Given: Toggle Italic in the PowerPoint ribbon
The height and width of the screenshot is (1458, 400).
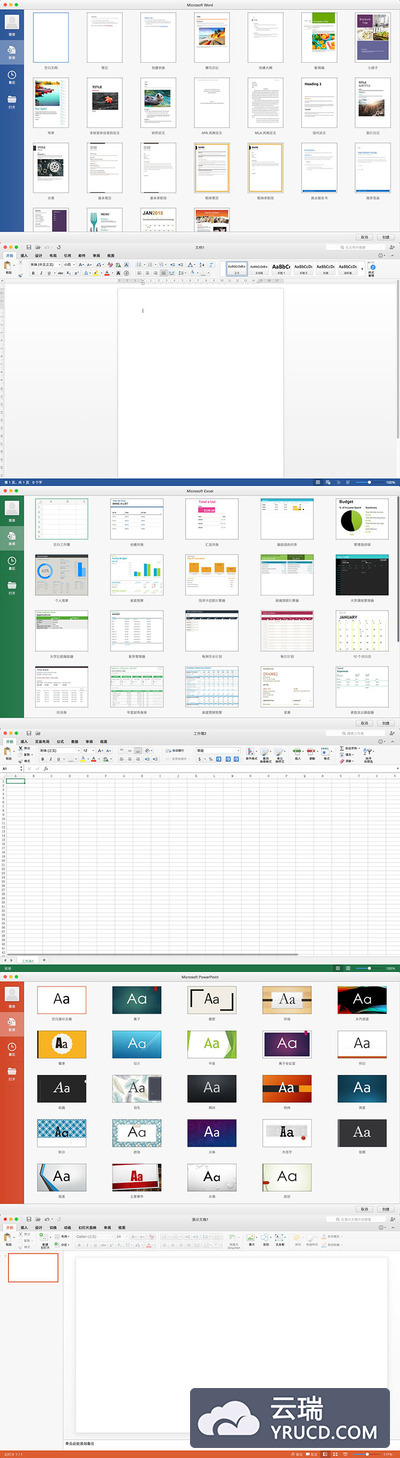Looking at the screenshot, I should pyautogui.click(x=87, y=1245).
